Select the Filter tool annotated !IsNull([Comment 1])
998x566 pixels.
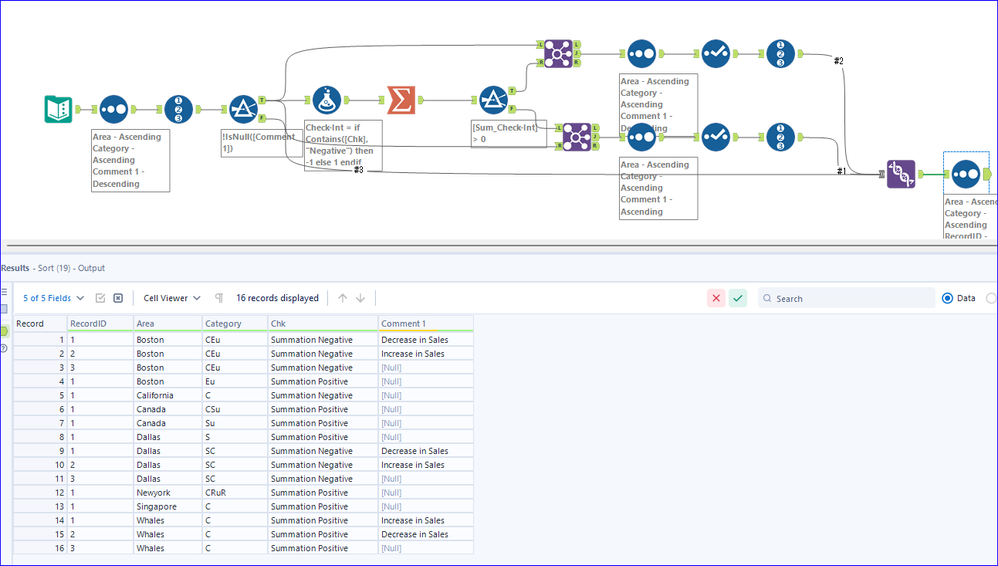tap(242, 110)
